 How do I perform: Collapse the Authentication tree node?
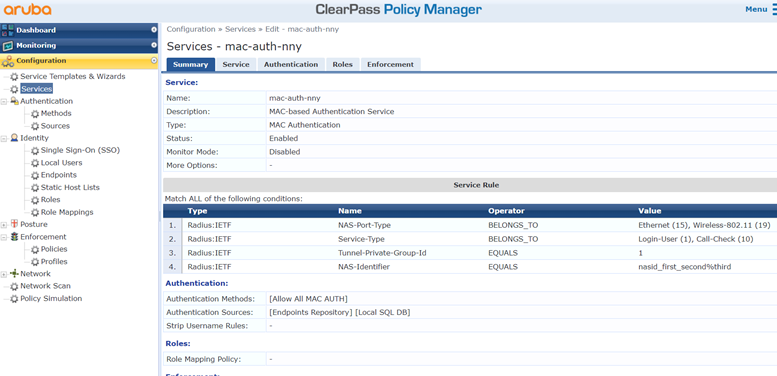[x=4, y=102]
